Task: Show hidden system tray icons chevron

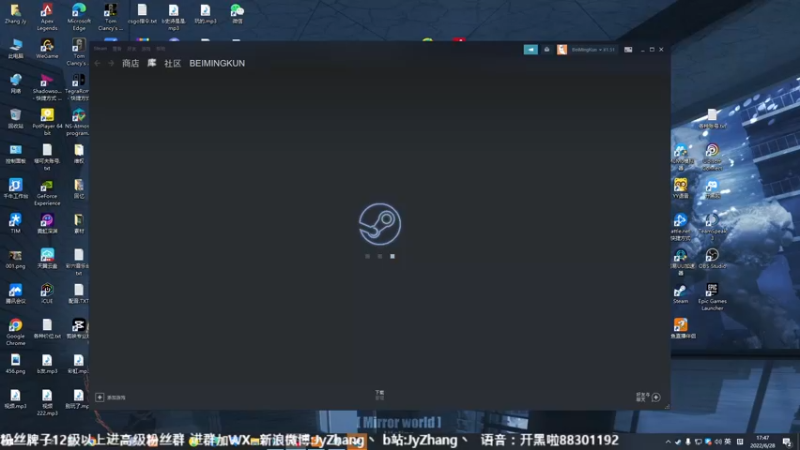Action: point(668,441)
